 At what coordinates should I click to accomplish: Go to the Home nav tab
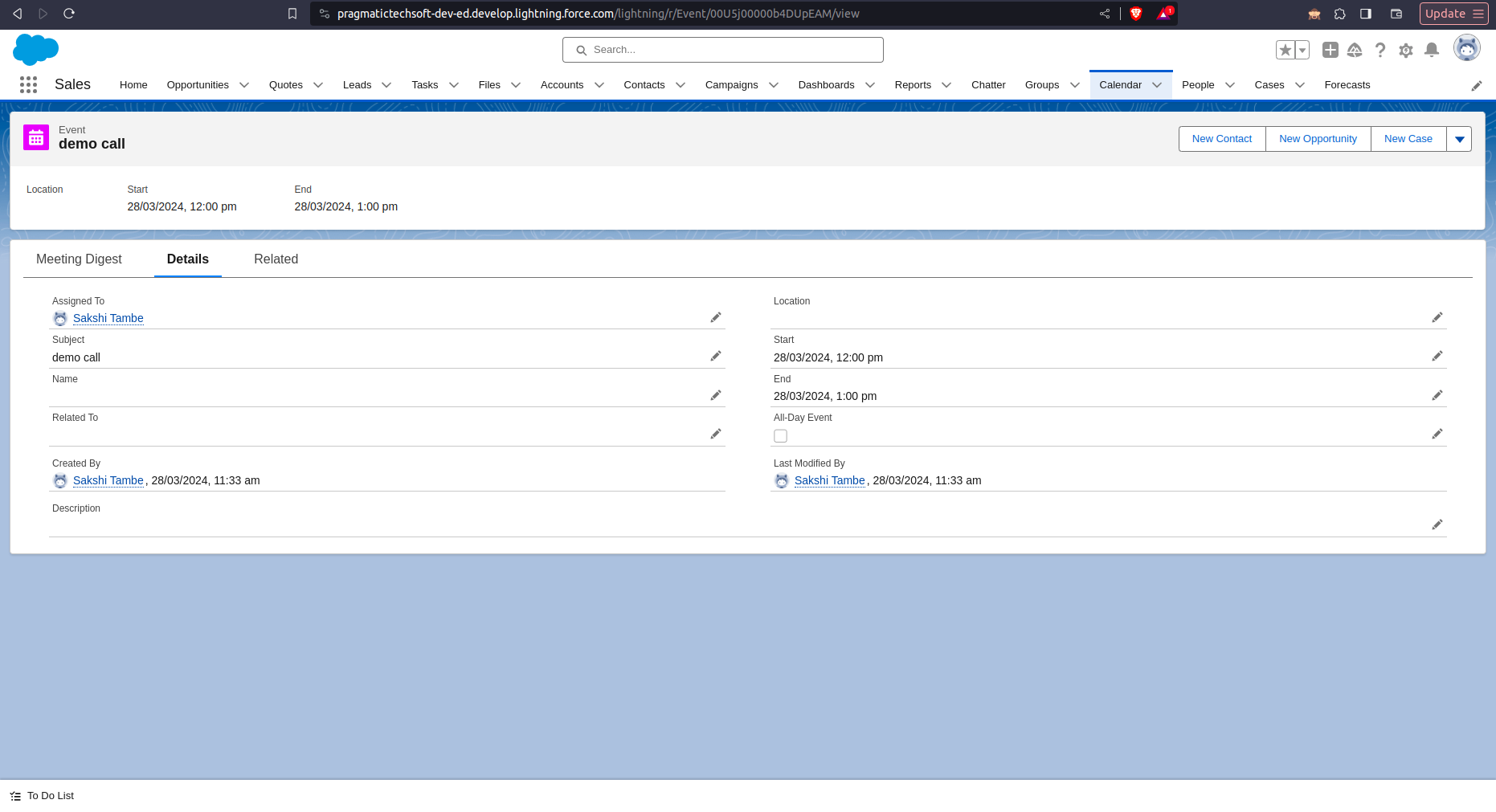(x=133, y=85)
